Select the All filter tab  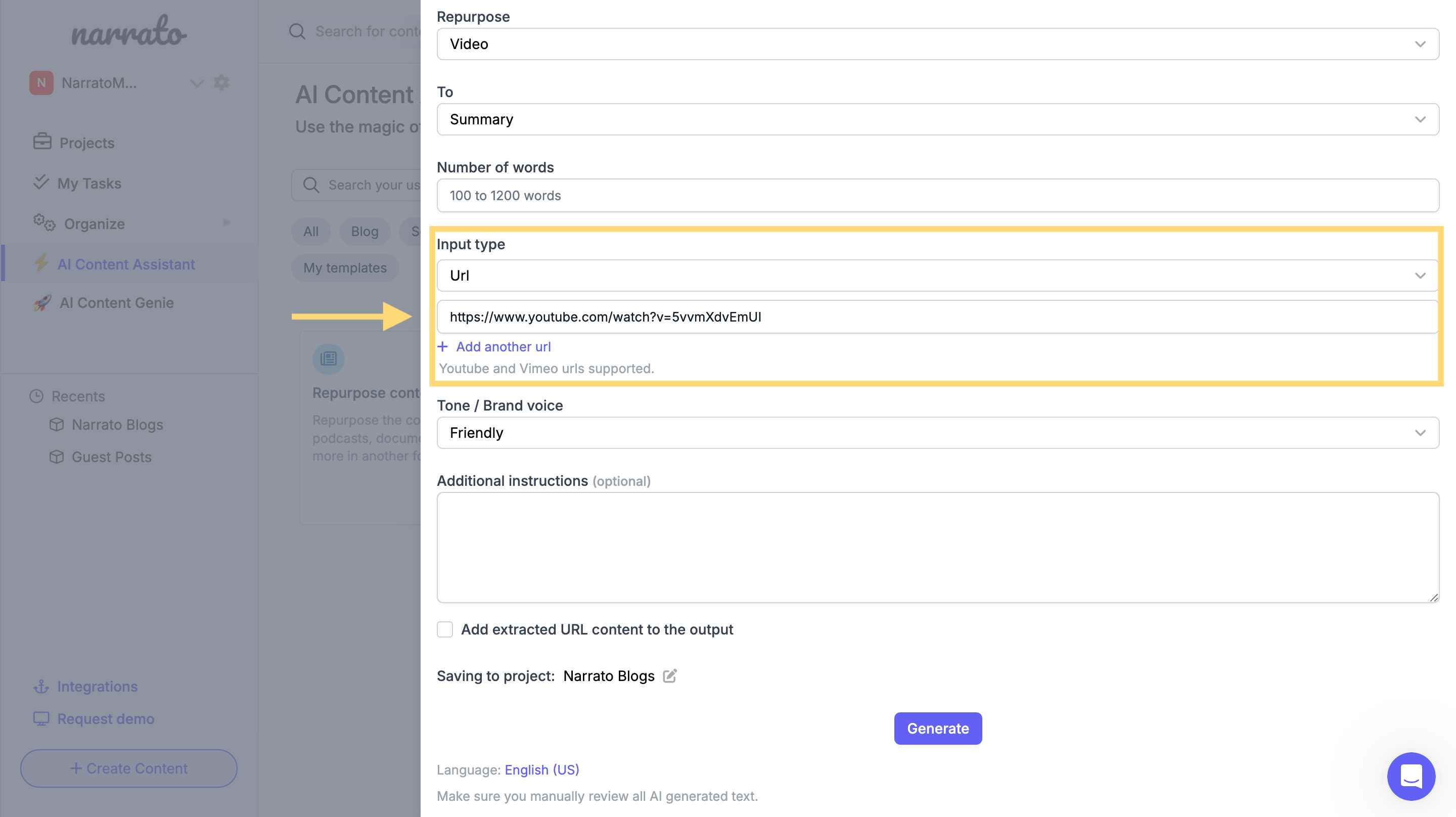point(311,231)
